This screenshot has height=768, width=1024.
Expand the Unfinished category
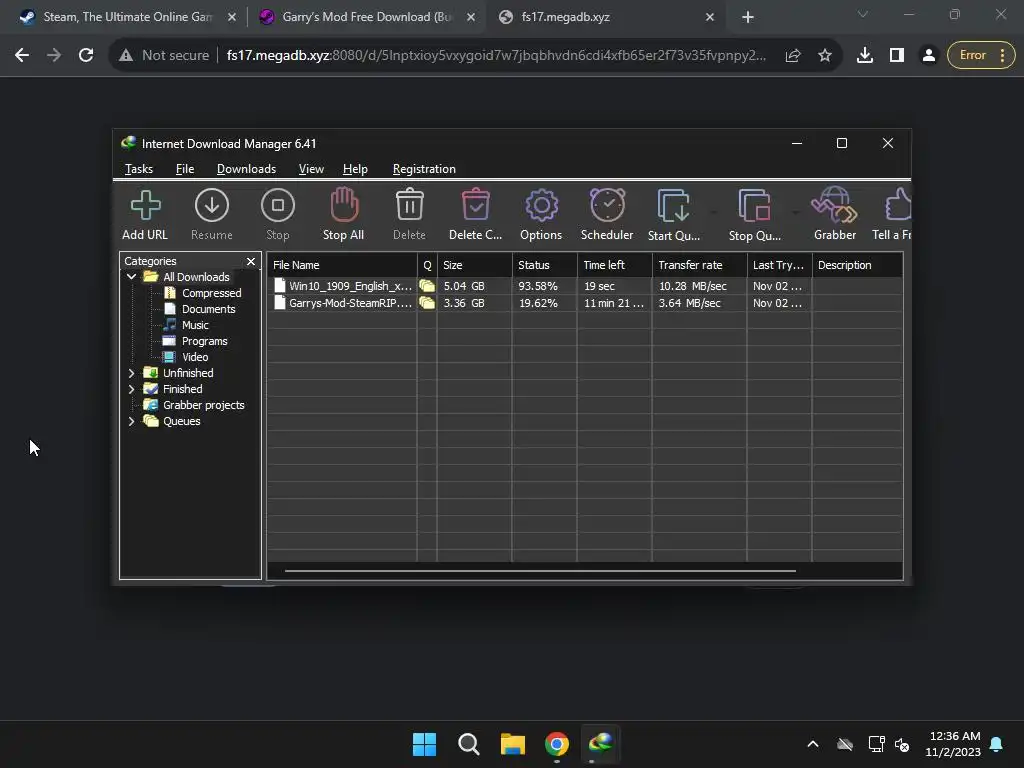click(131, 373)
